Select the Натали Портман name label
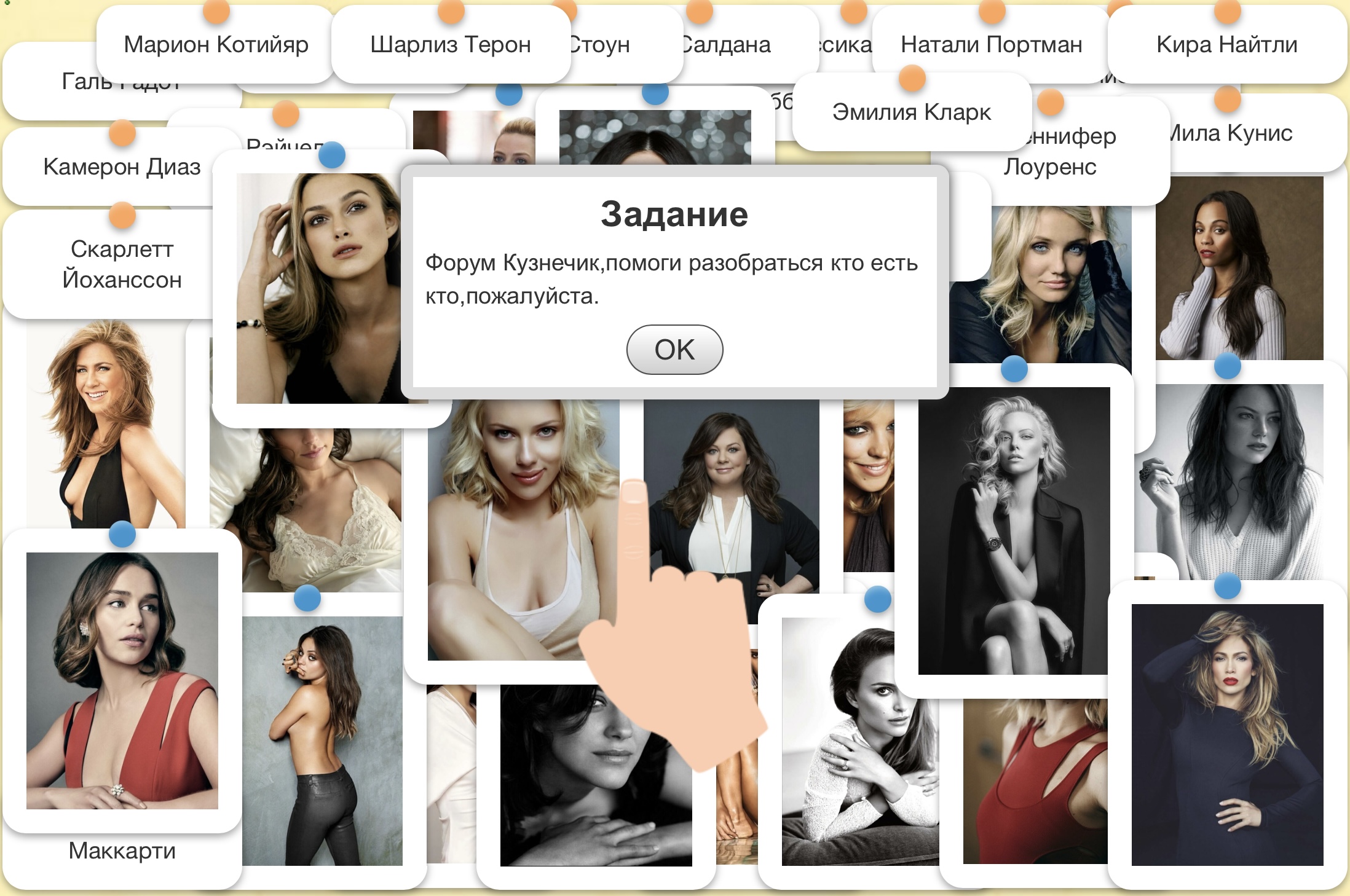This screenshot has width=1350, height=896. coord(991,45)
